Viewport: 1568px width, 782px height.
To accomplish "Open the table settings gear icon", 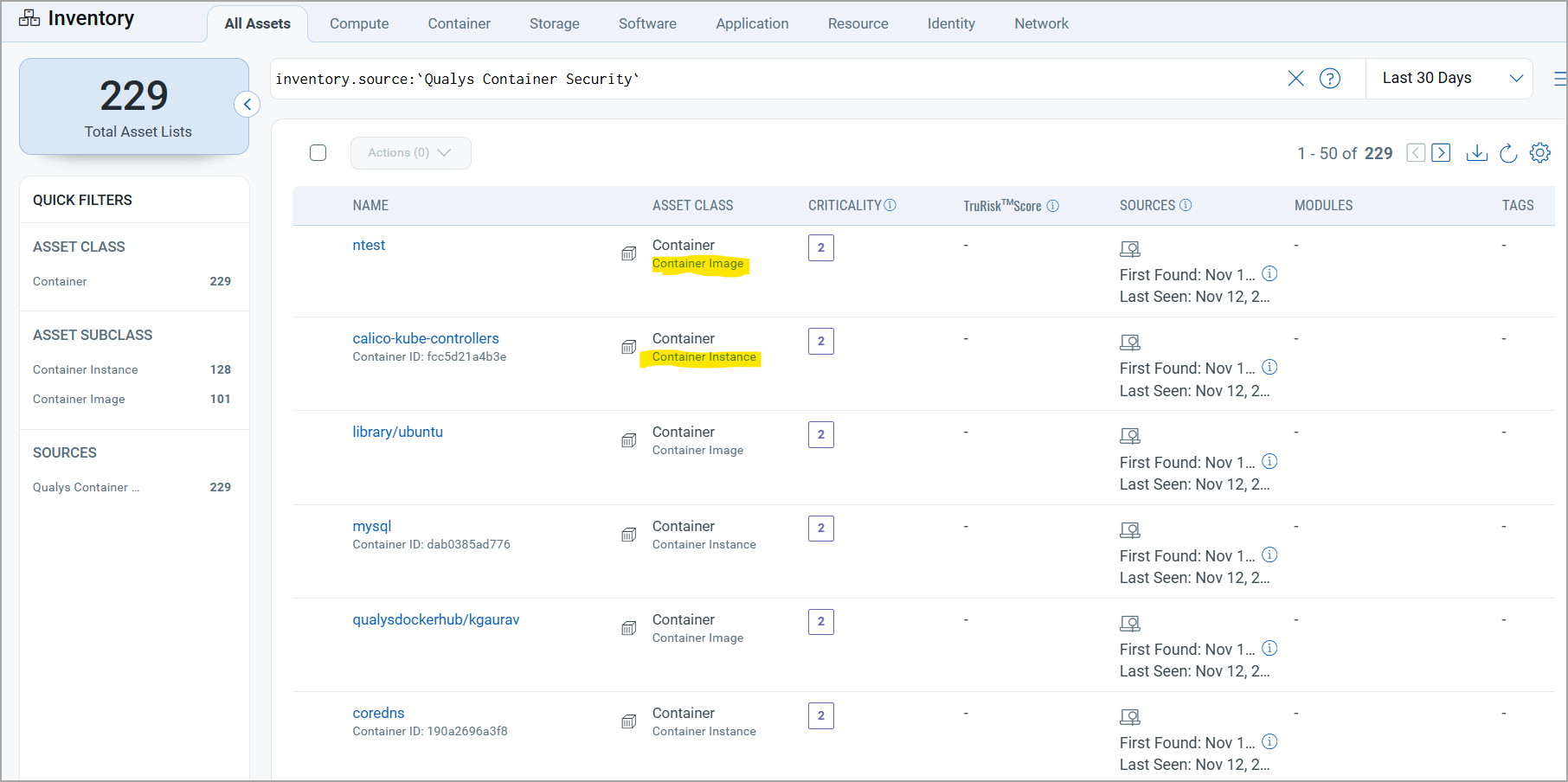I will click(1540, 152).
